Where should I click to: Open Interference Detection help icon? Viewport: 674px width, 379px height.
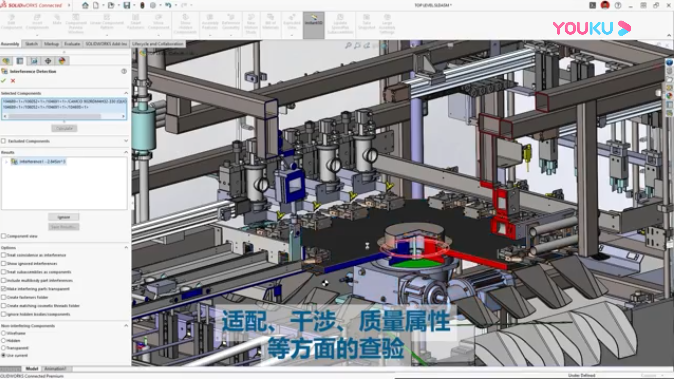(x=124, y=71)
